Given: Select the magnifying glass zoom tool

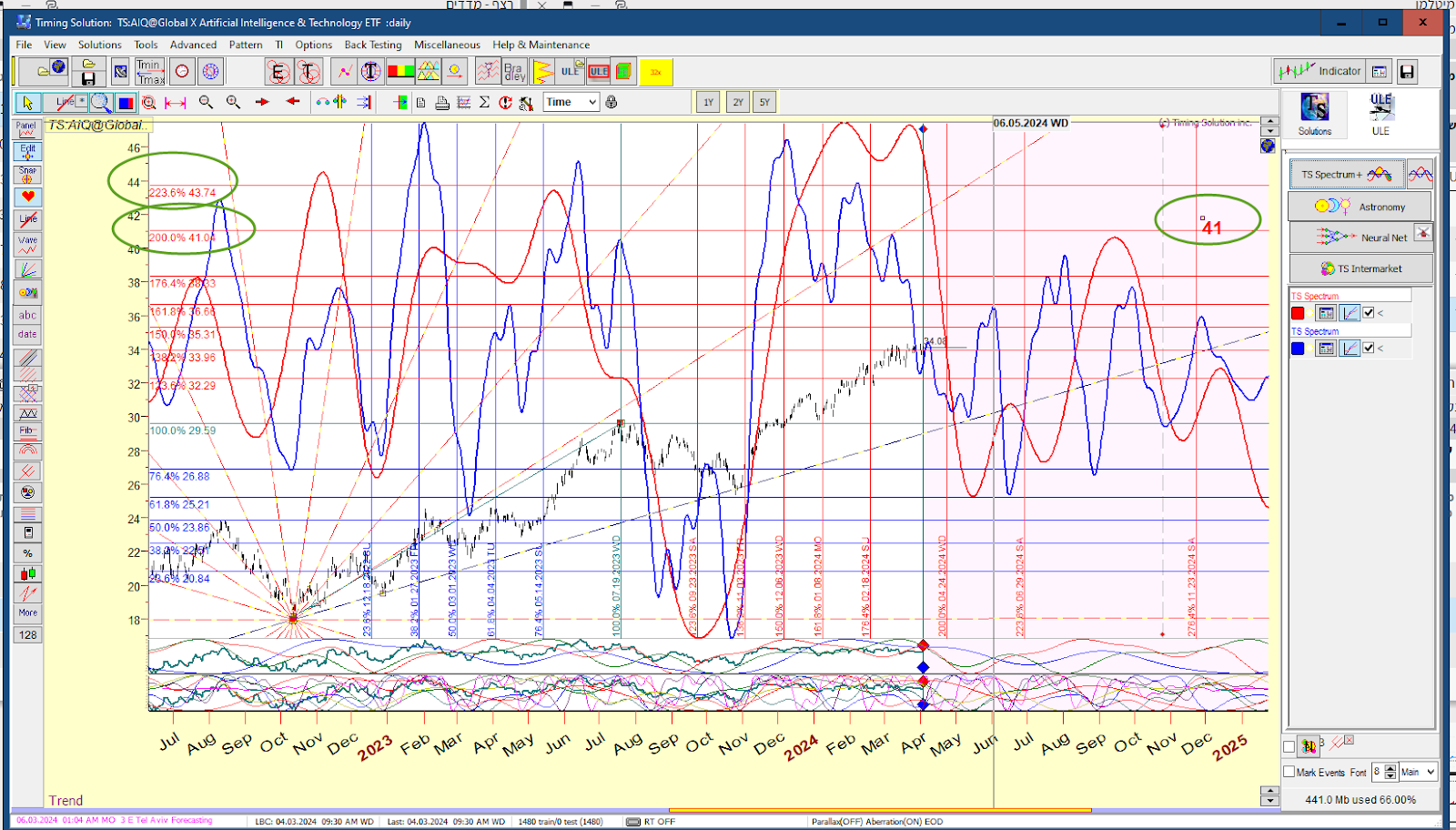Looking at the screenshot, I should [100, 103].
